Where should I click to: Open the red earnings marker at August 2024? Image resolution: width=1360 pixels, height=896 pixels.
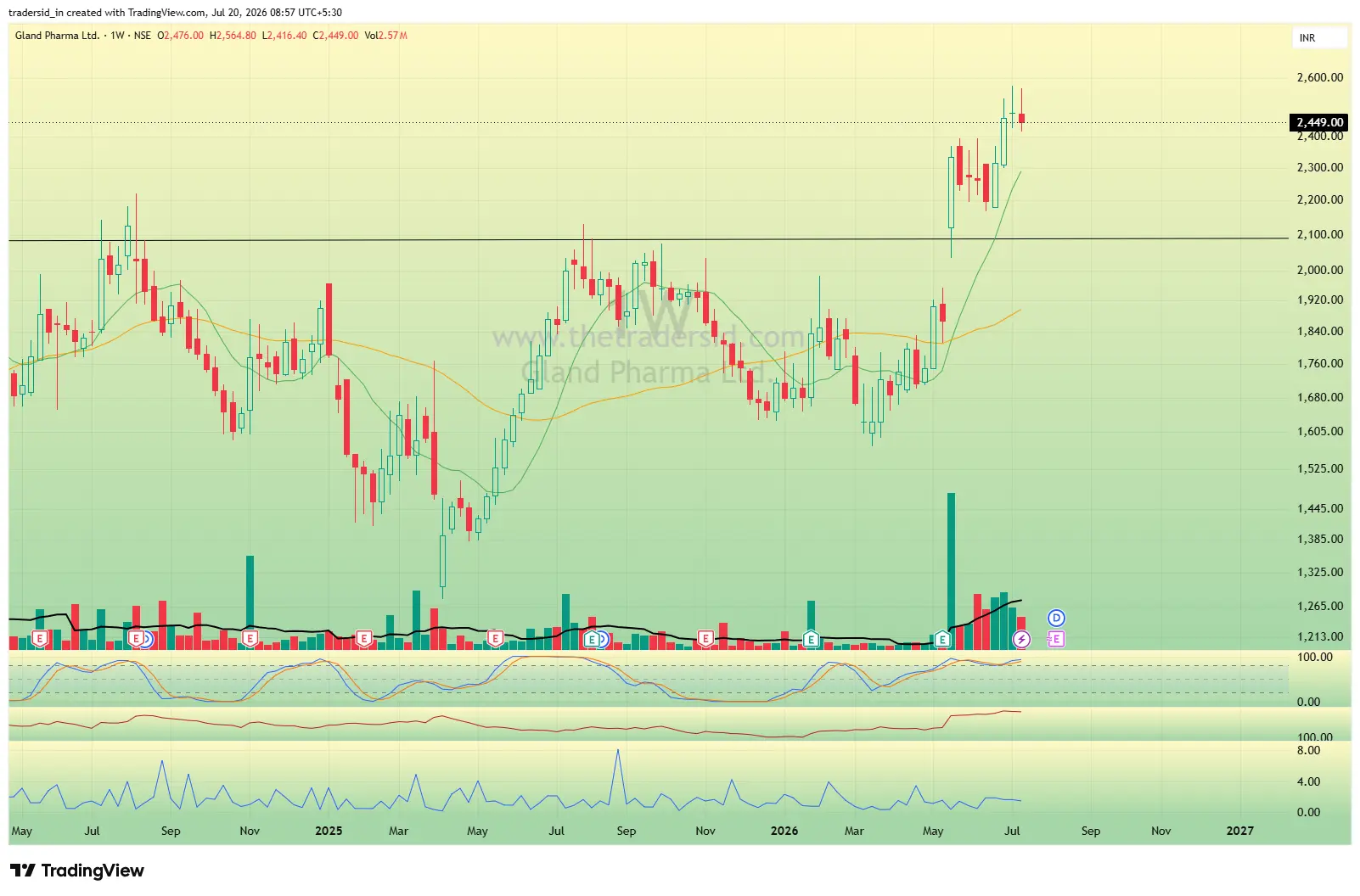click(136, 638)
